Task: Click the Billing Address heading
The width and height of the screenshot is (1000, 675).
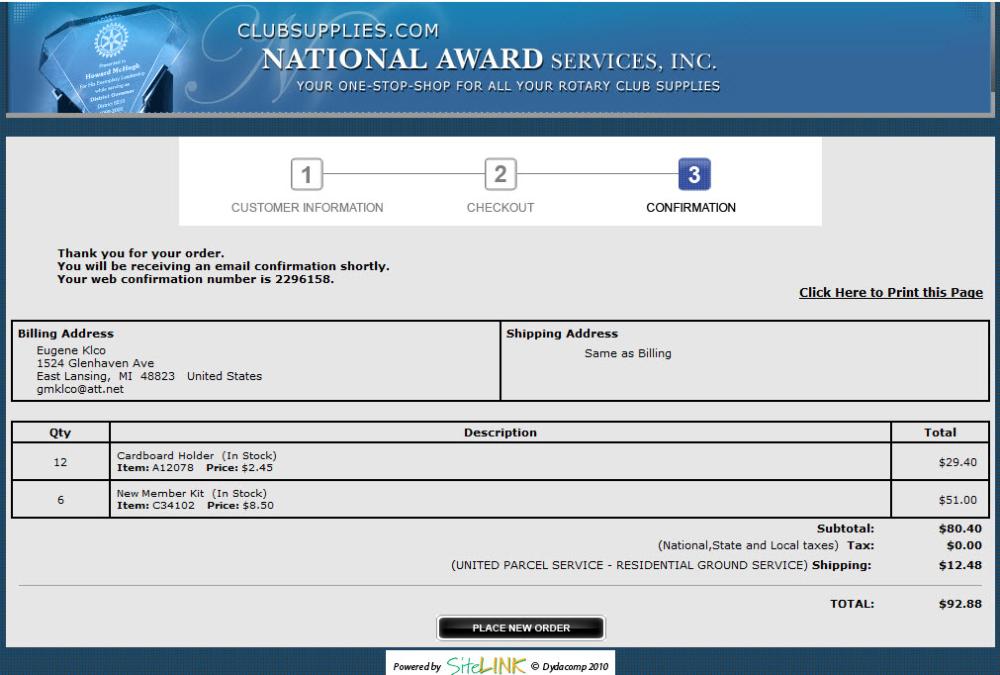Action: (66, 333)
